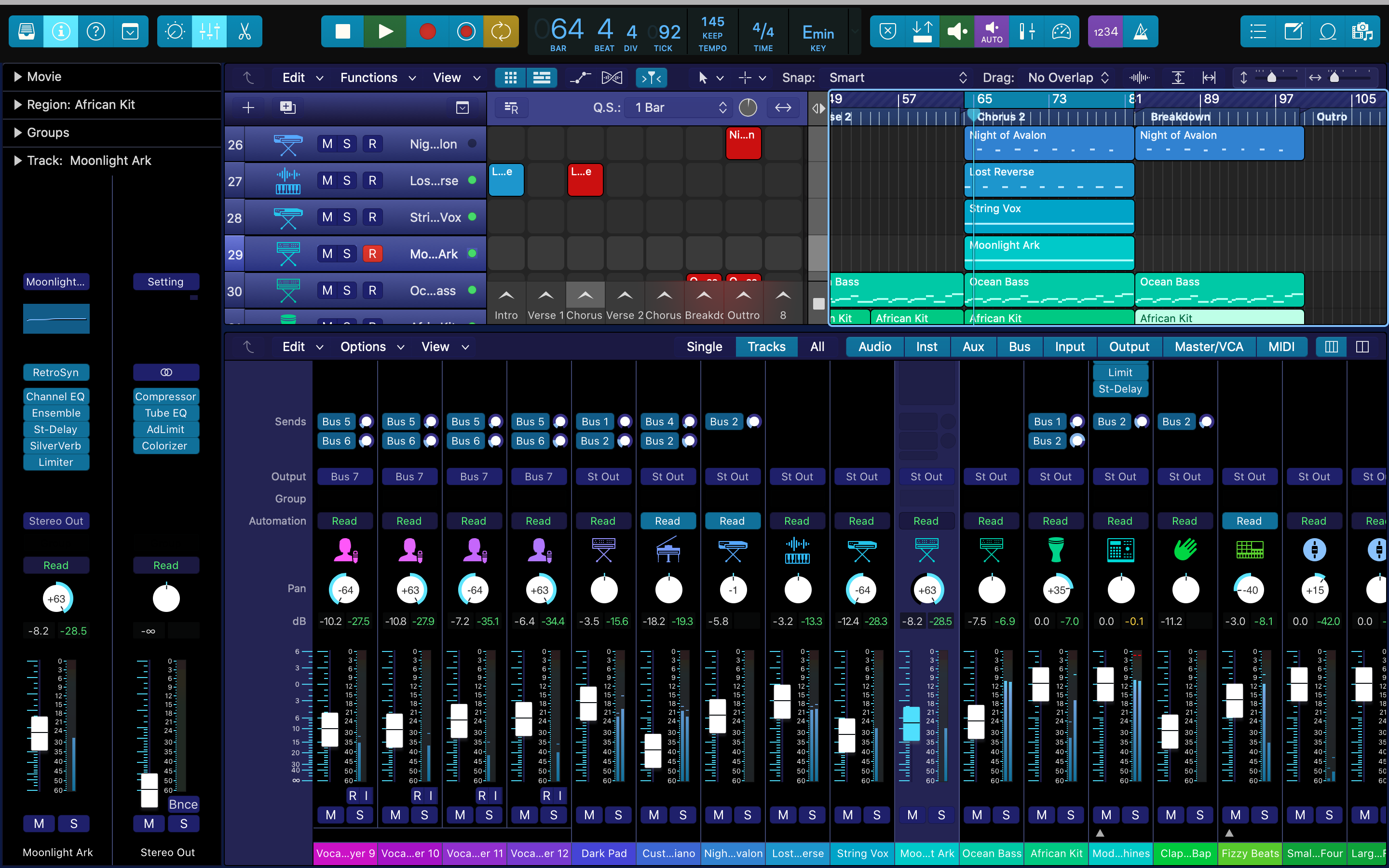Solo the String Vox mixer channel
The image size is (1389, 868).
pyautogui.click(x=876, y=814)
